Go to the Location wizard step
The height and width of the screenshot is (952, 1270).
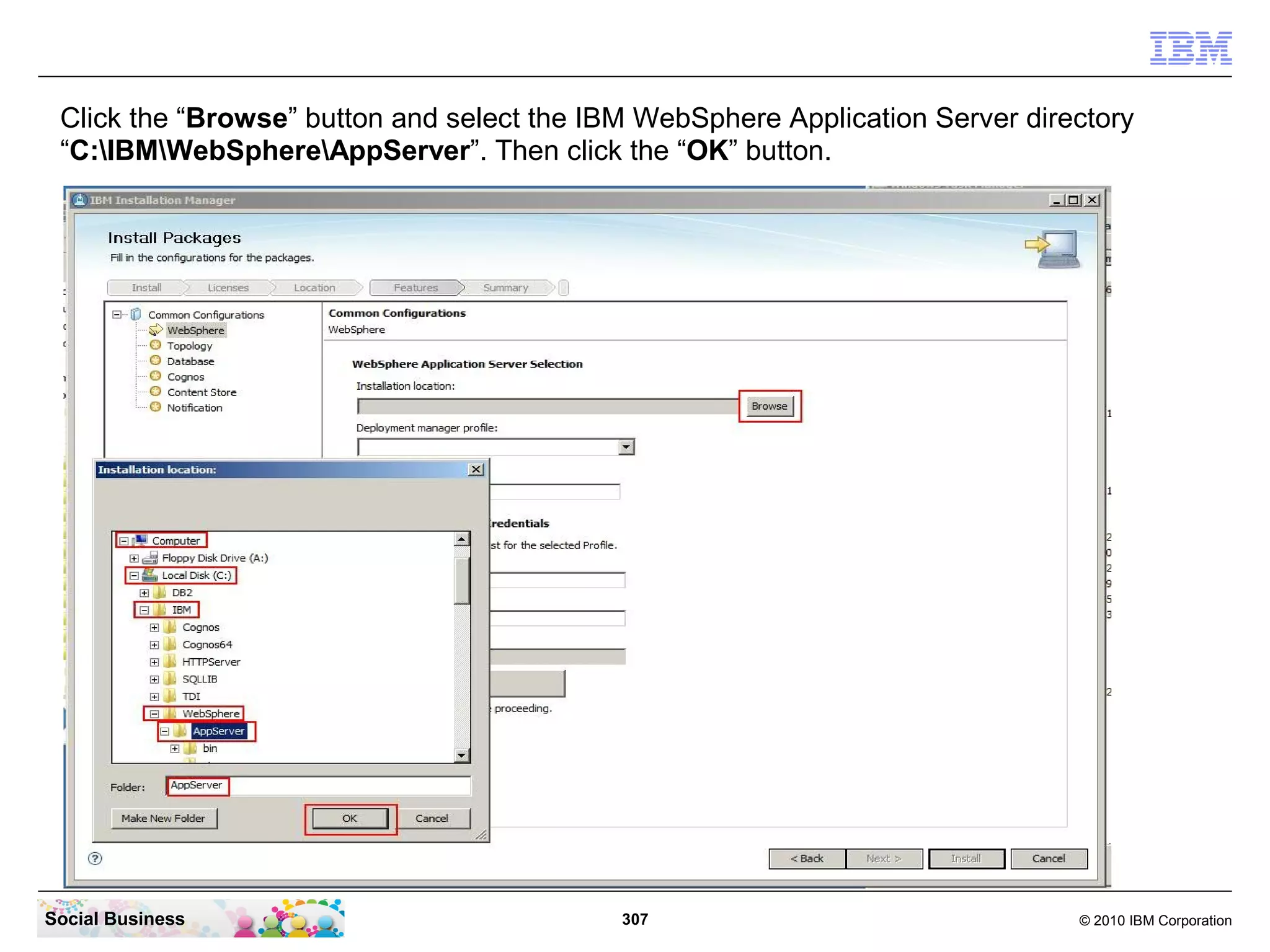pos(314,288)
